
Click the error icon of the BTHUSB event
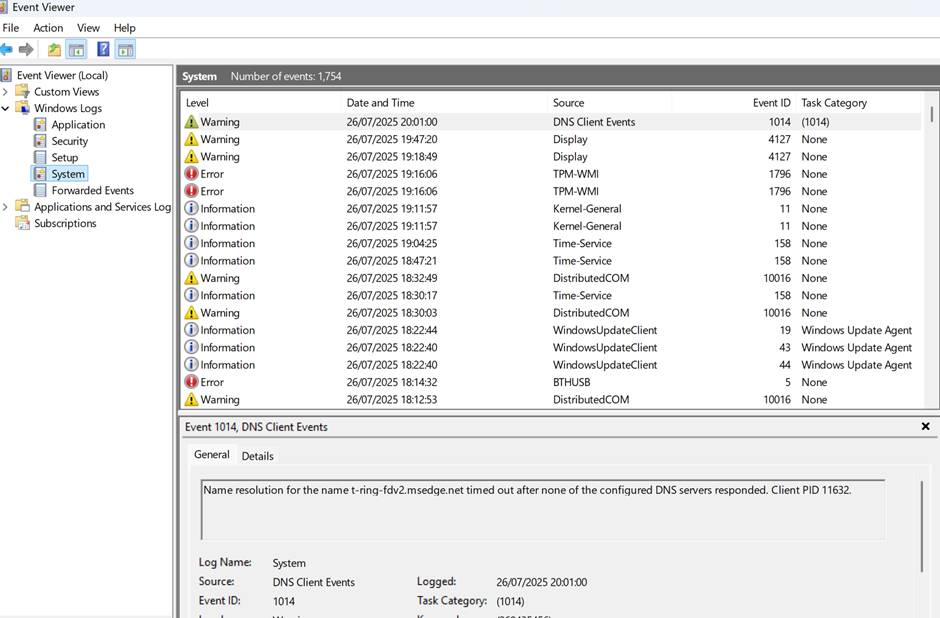[191, 382]
